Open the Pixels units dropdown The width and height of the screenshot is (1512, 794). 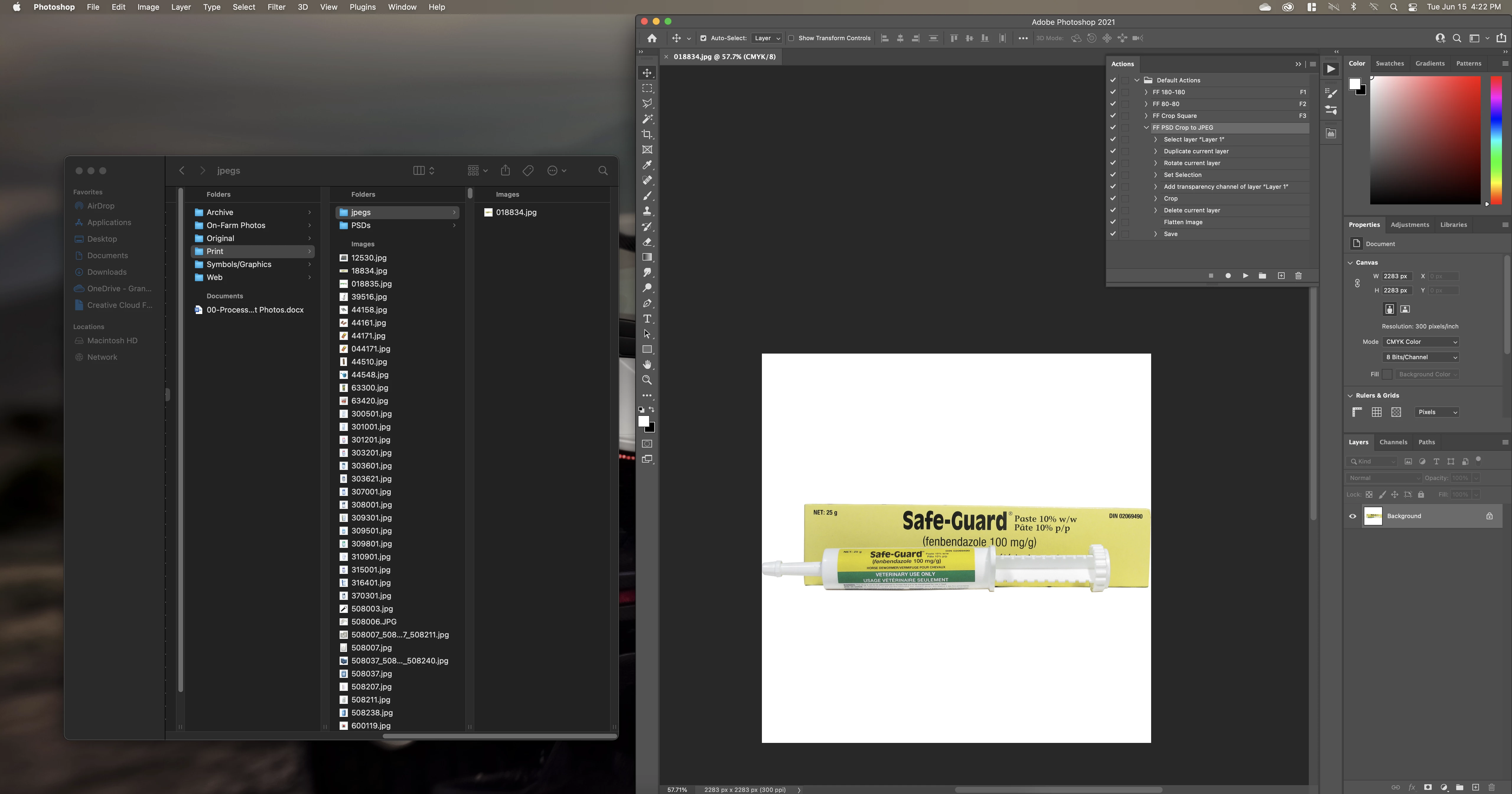(x=1437, y=412)
